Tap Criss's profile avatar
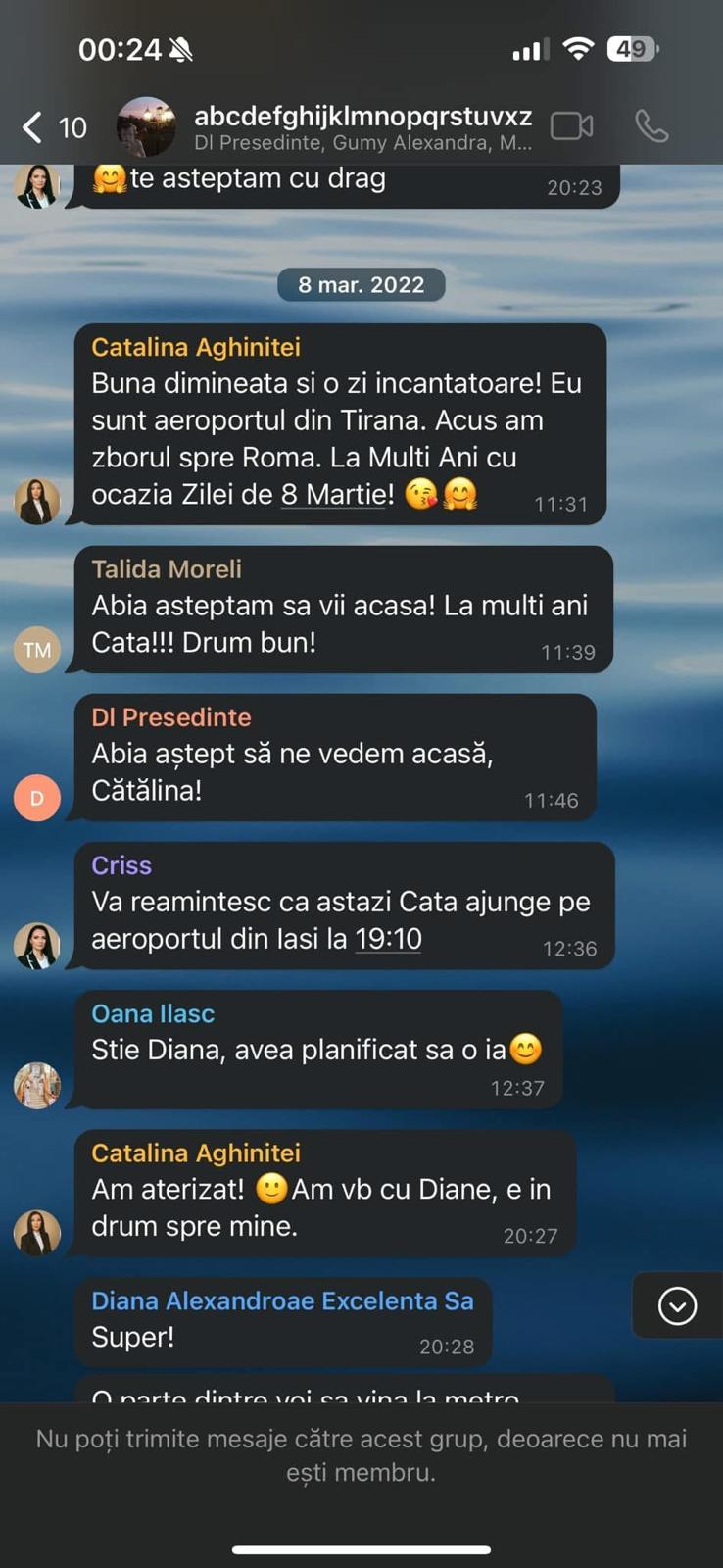Image resolution: width=723 pixels, height=1568 pixels. pos(37,946)
